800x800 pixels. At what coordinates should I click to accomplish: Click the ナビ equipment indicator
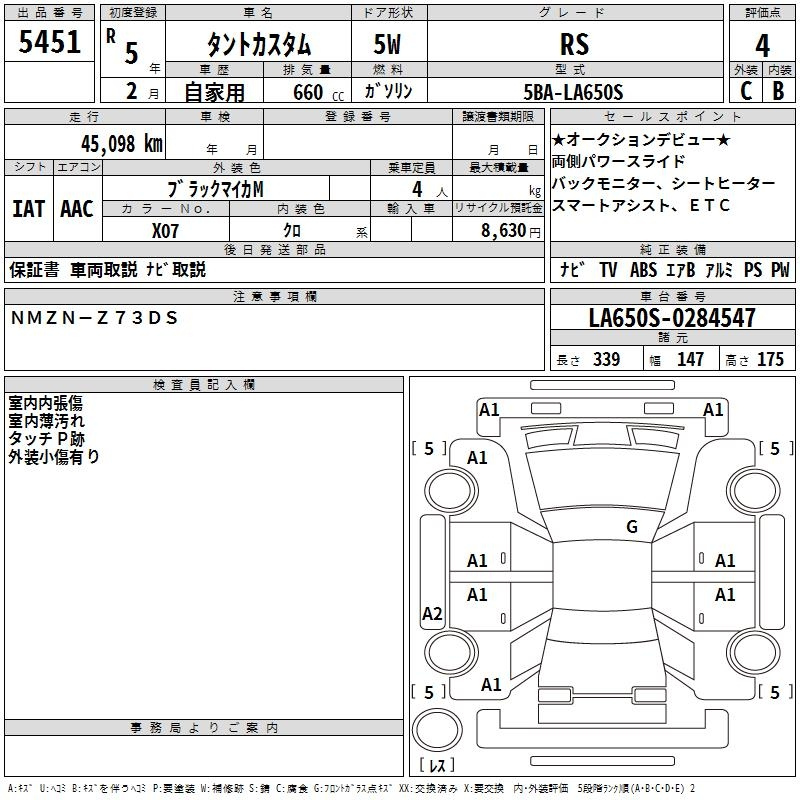[x=572, y=270]
